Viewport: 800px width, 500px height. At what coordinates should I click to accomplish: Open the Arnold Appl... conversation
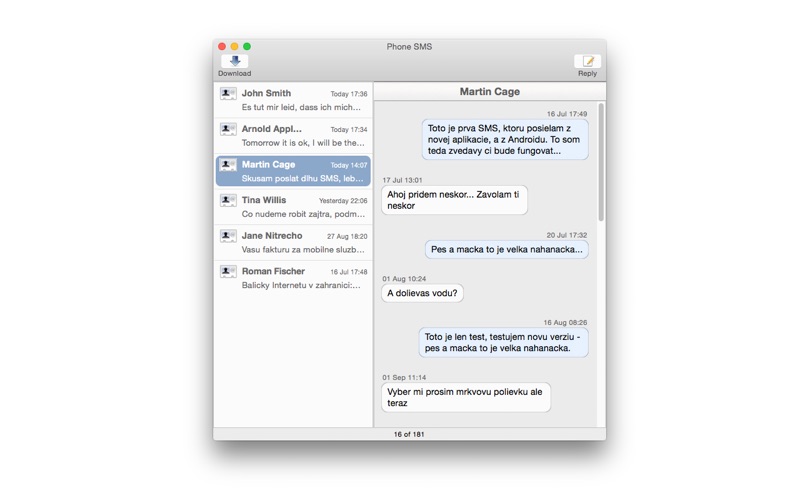pos(293,136)
